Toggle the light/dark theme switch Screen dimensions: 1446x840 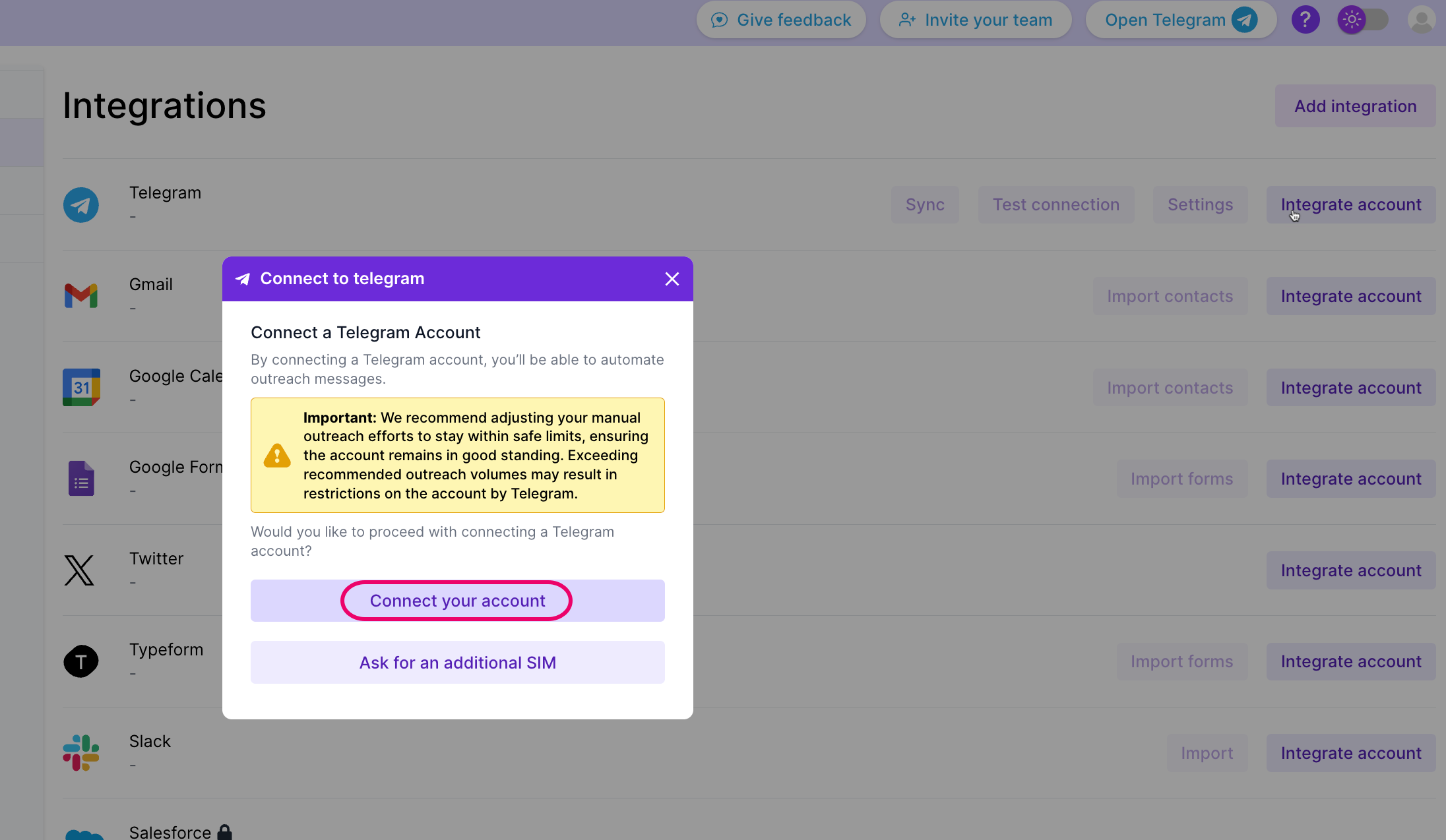pyautogui.click(x=1363, y=20)
